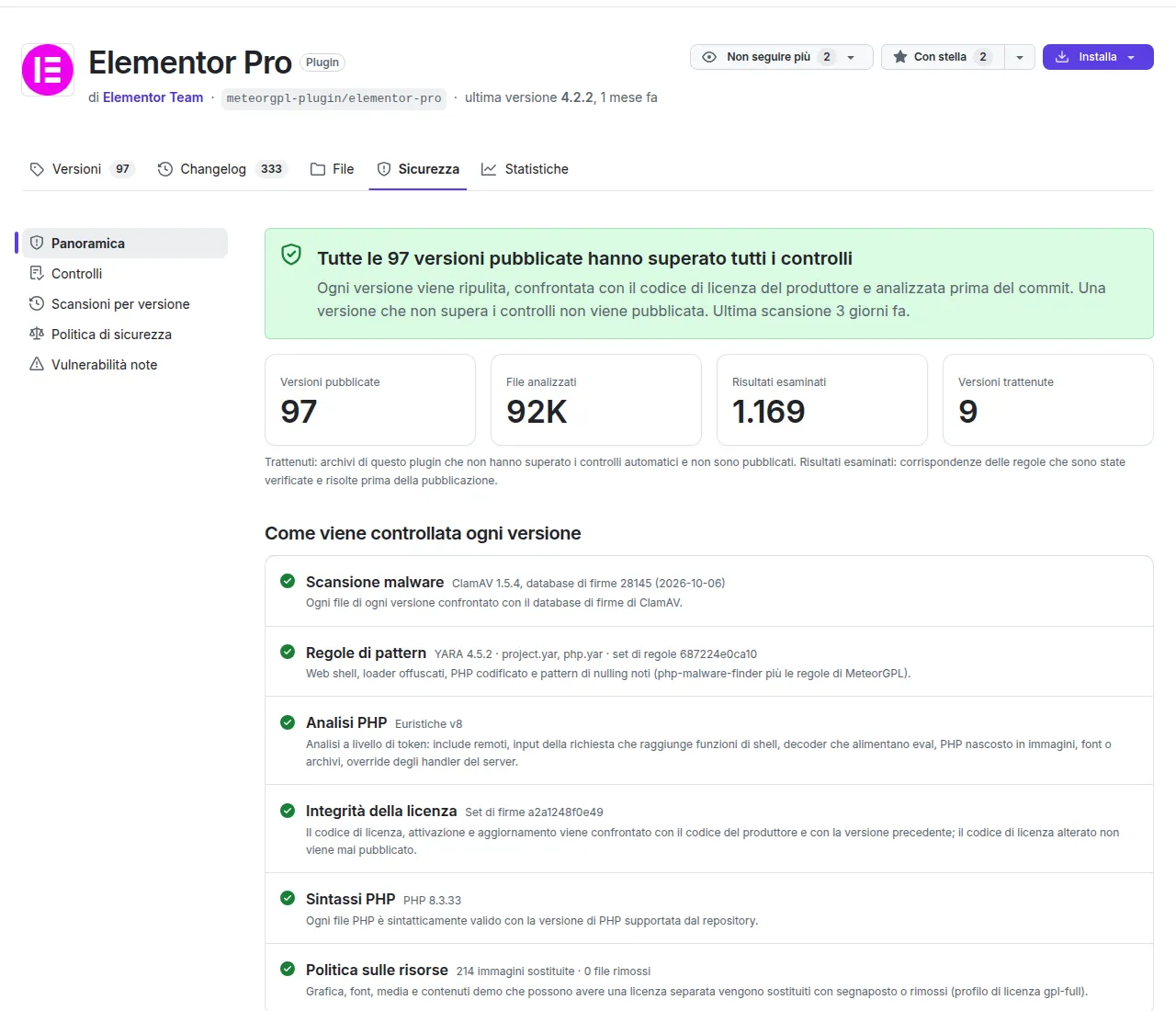Open the Installa dropdown button
The image size is (1176, 1011).
[x=1098, y=57]
